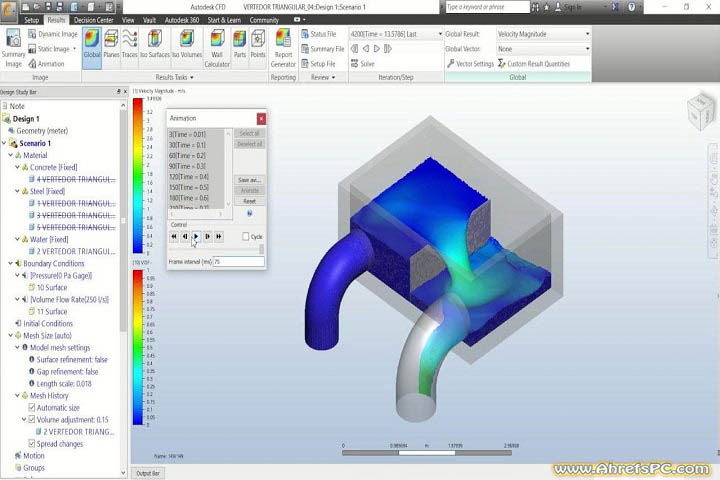Image resolution: width=720 pixels, height=480 pixels.
Task: Expand the Review panel menu
Action: [323, 77]
